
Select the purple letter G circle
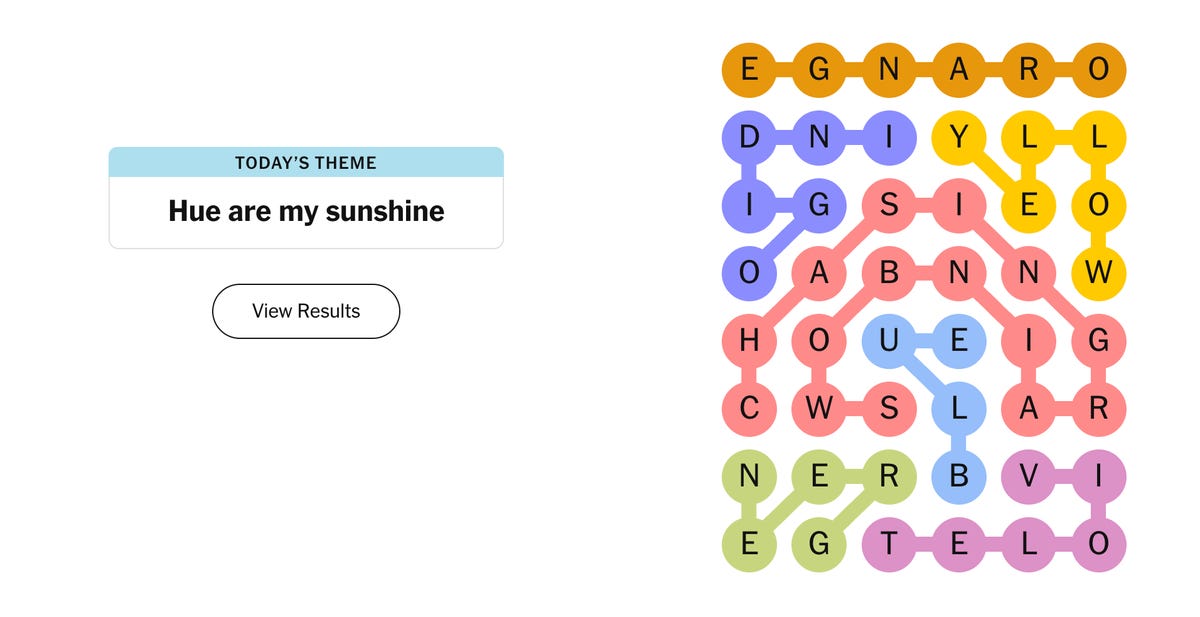(819, 205)
